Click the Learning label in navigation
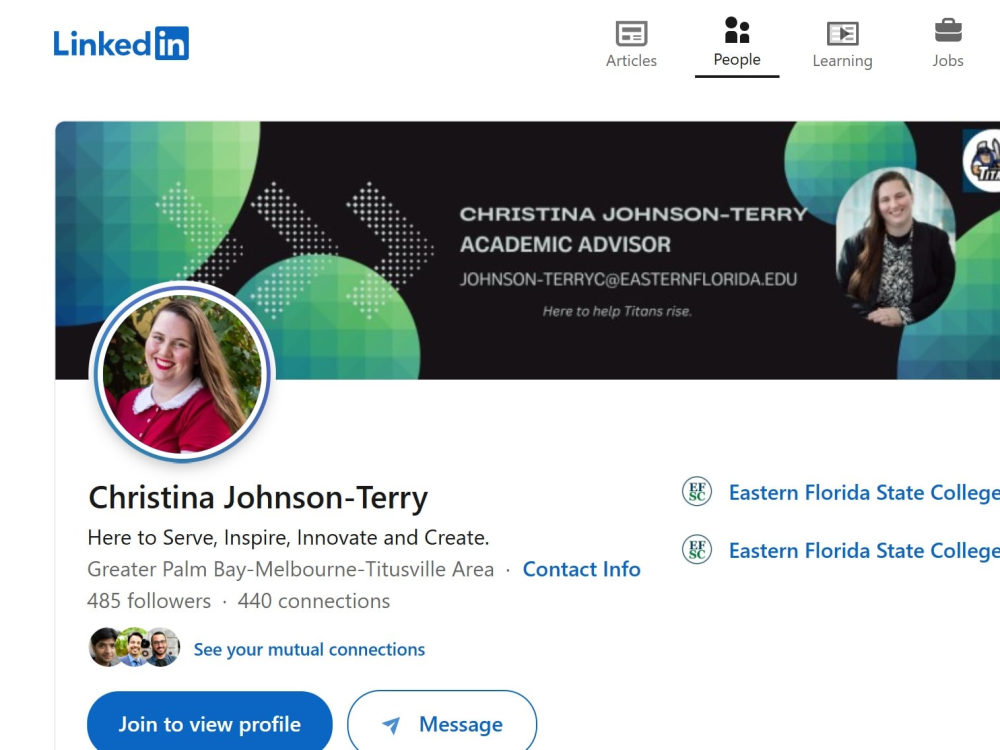Image resolution: width=1000 pixels, height=750 pixels. click(842, 61)
